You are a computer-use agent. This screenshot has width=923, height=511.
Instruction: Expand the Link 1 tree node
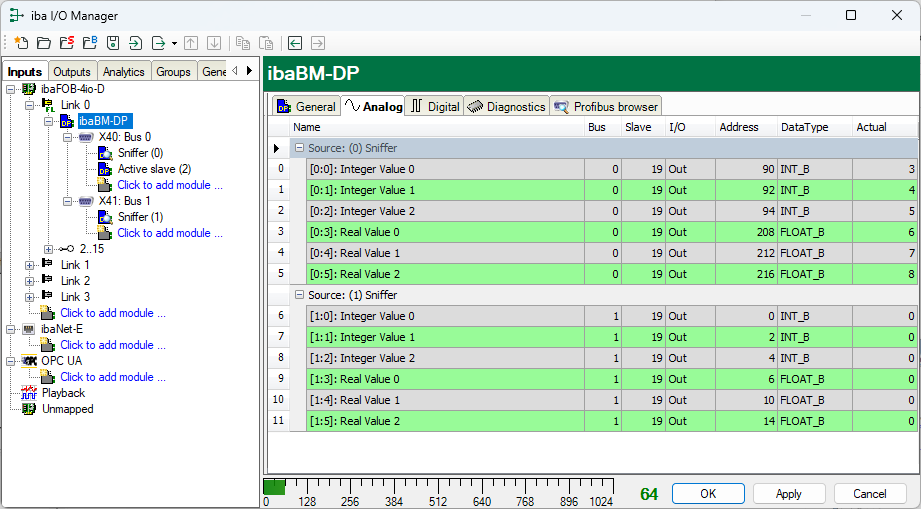(30, 265)
